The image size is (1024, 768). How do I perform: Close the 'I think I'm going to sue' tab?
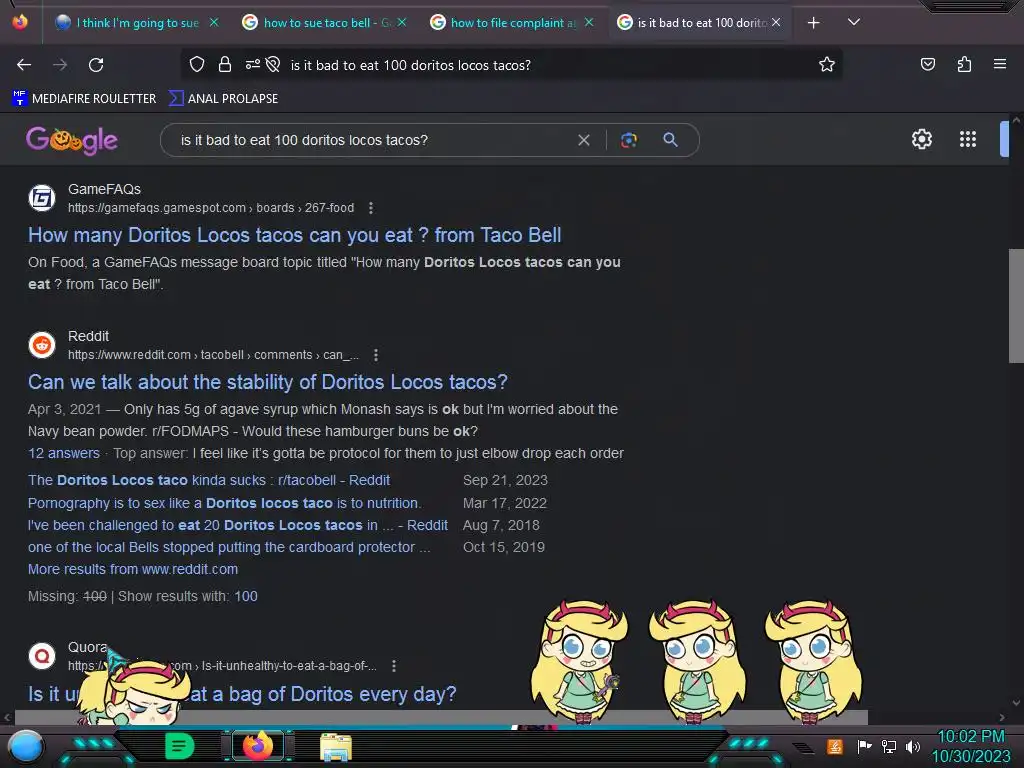[214, 22]
